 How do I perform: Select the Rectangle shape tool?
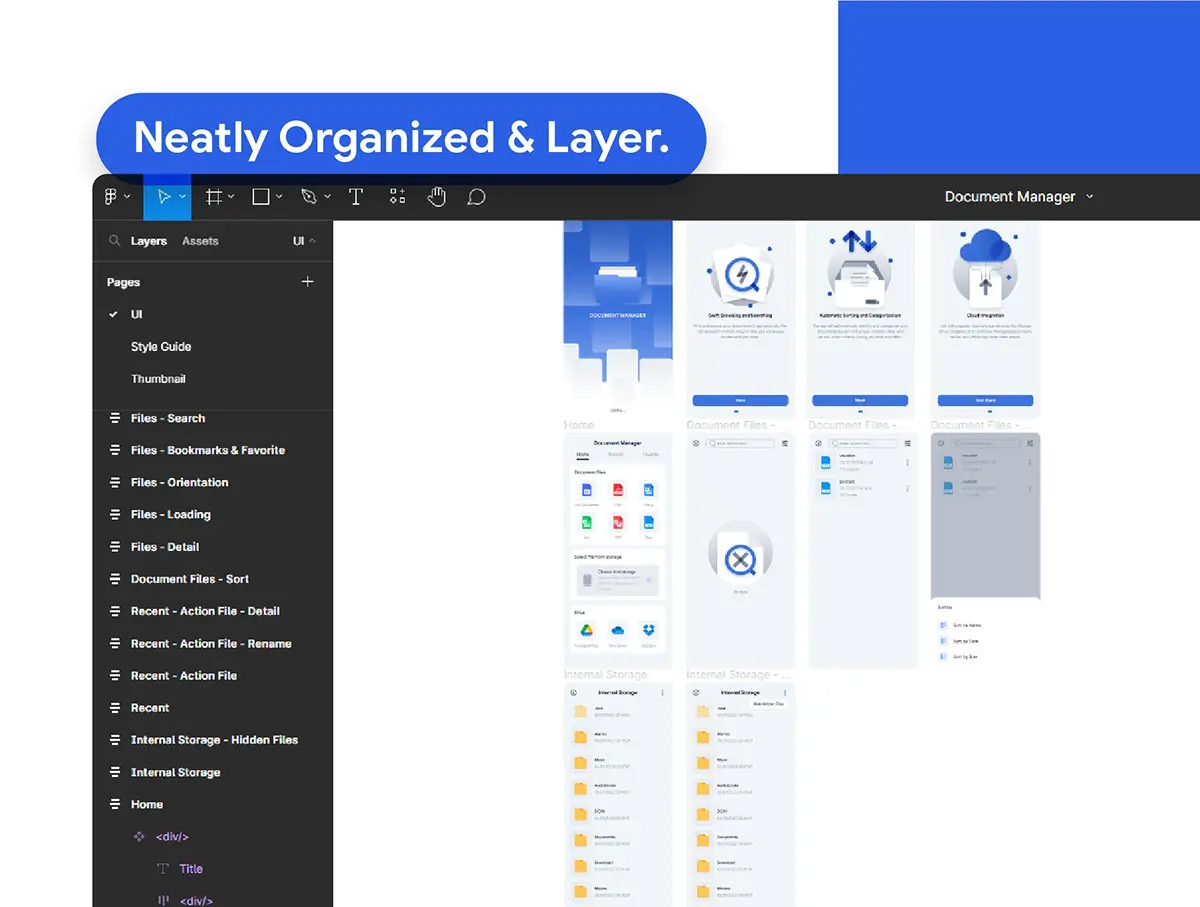click(x=261, y=197)
